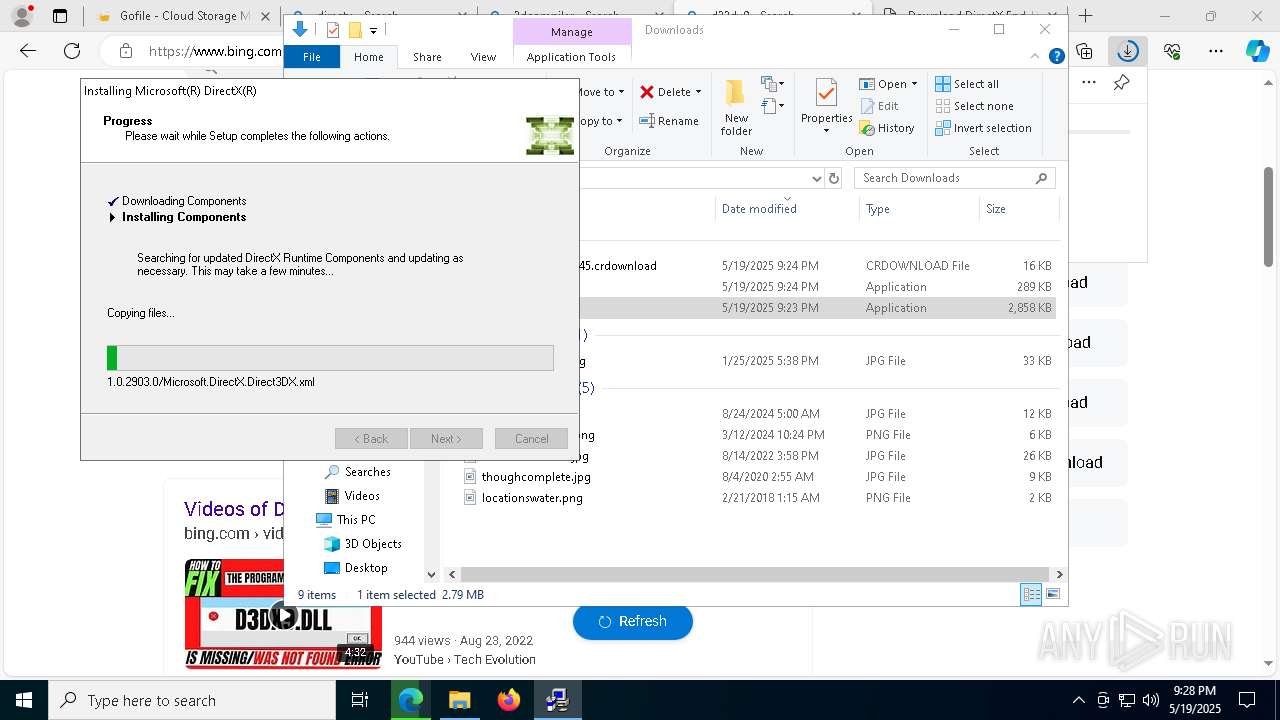Click Invert selection in ribbon

pos(983,128)
